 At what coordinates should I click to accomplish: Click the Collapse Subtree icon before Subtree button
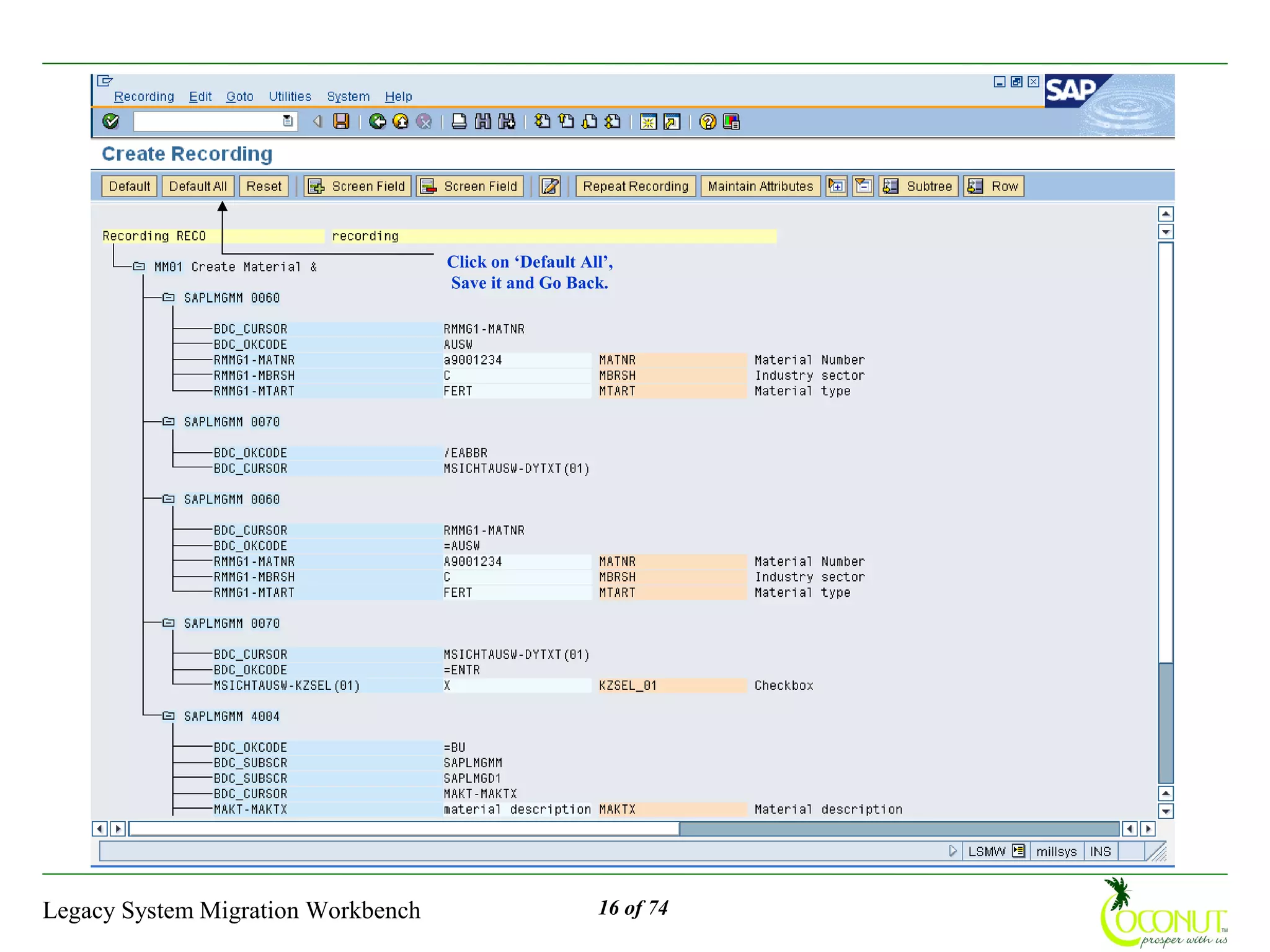pyautogui.click(x=863, y=186)
